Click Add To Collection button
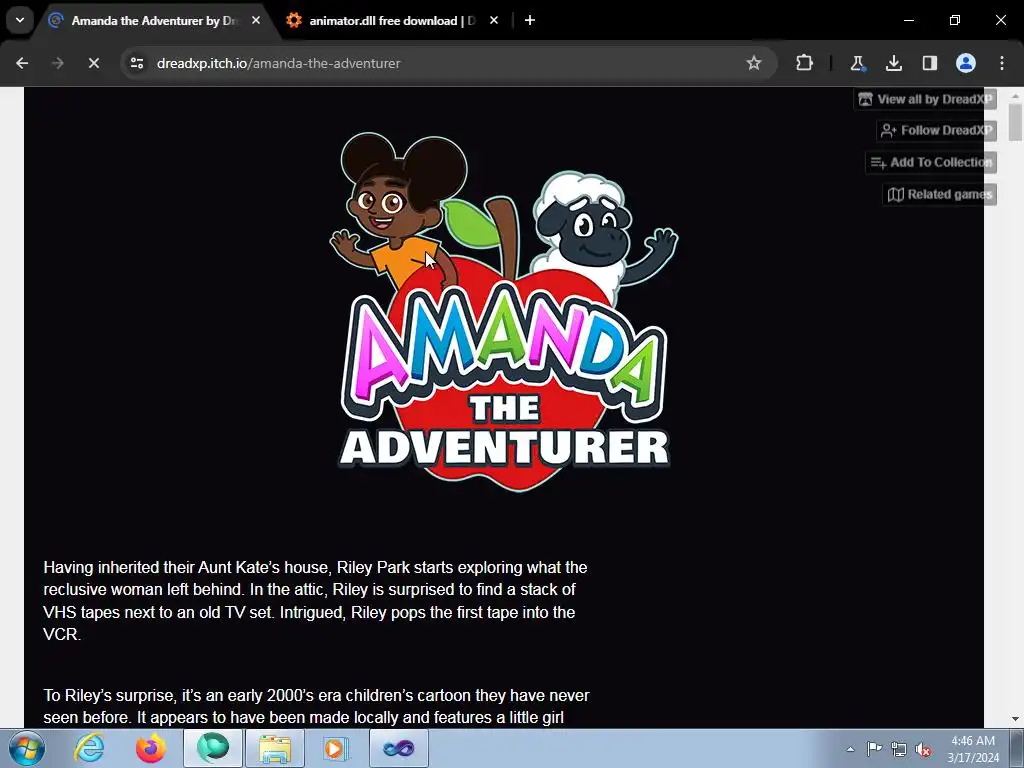 point(931,163)
